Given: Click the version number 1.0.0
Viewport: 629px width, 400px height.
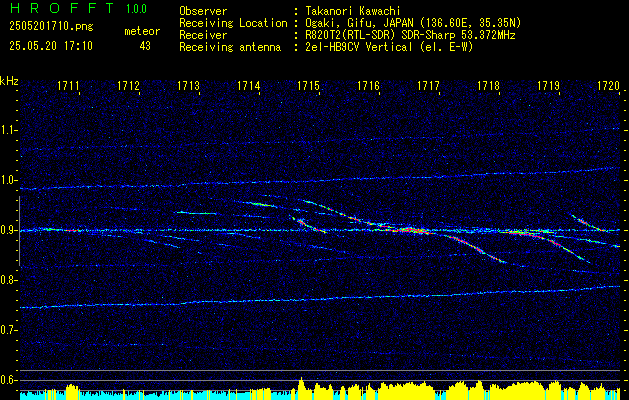Looking at the screenshot, I should [x=136, y=9].
